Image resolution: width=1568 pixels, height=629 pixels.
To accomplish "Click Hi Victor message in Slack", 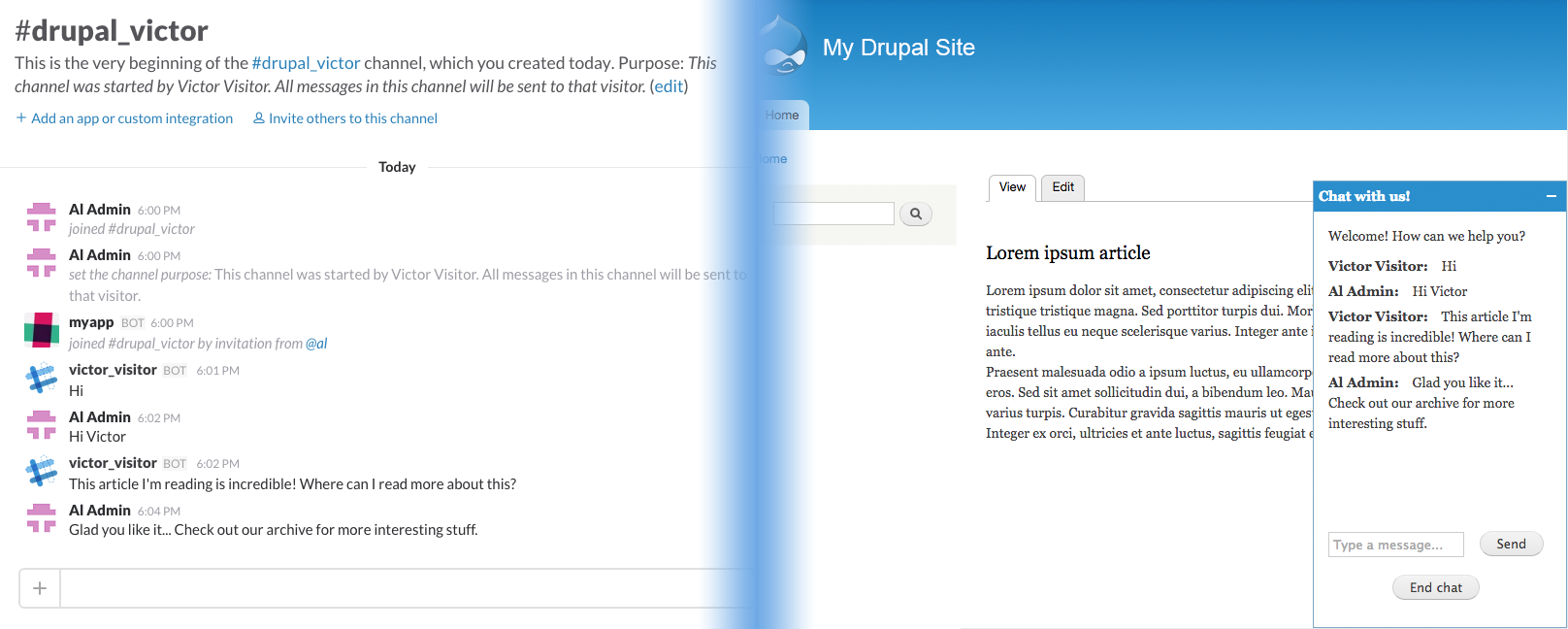I will 97,437.
